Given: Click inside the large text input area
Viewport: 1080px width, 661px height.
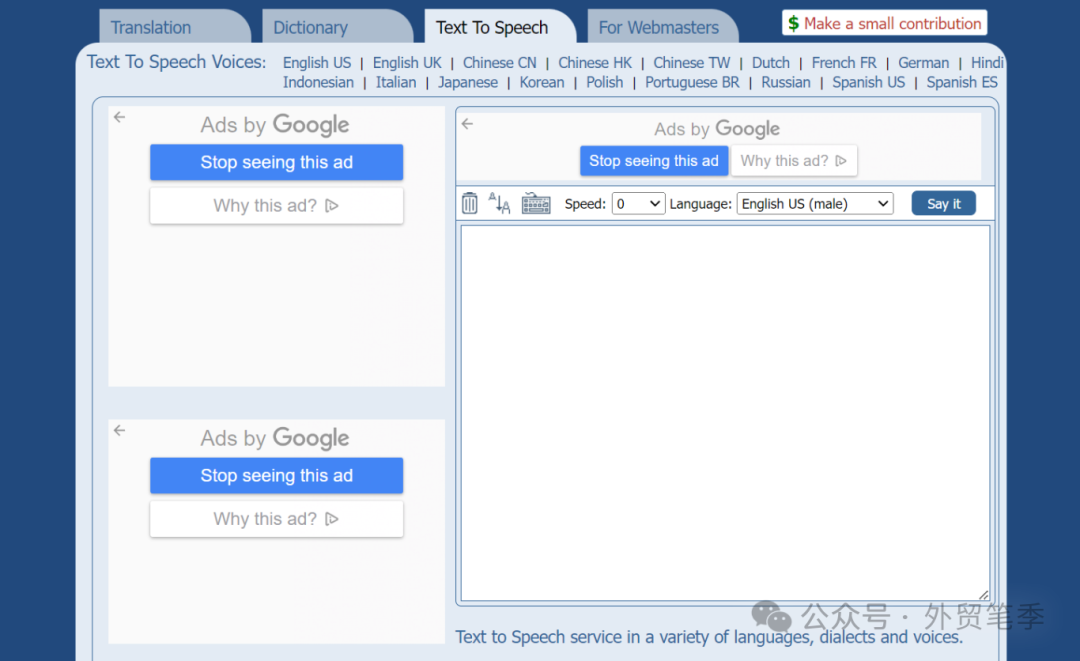Looking at the screenshot, I should pyautogui.click(x=725, y=413).
